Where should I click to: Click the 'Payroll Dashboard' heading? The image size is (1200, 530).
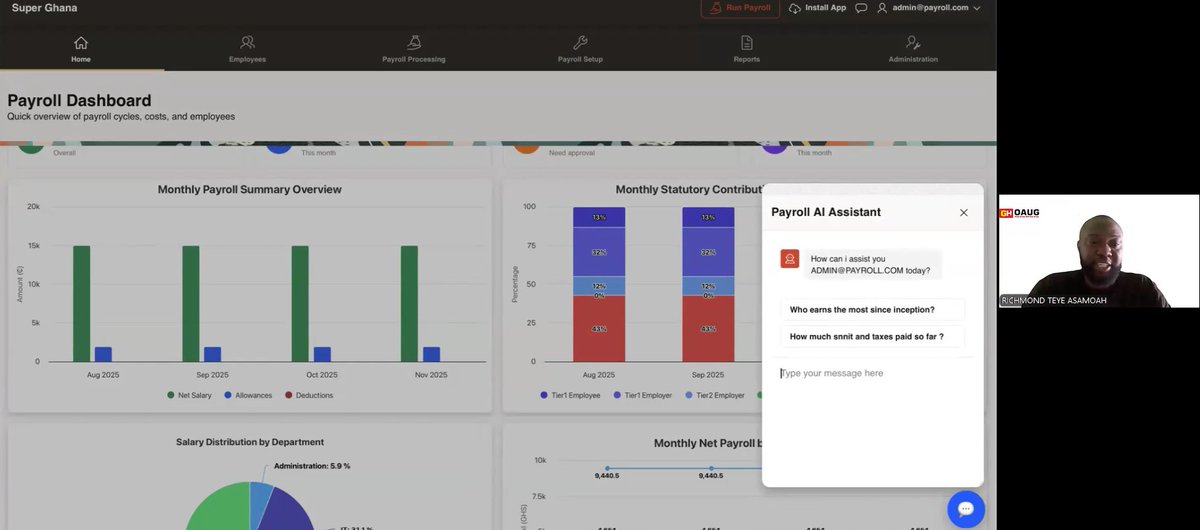click(x=80, y=101)
